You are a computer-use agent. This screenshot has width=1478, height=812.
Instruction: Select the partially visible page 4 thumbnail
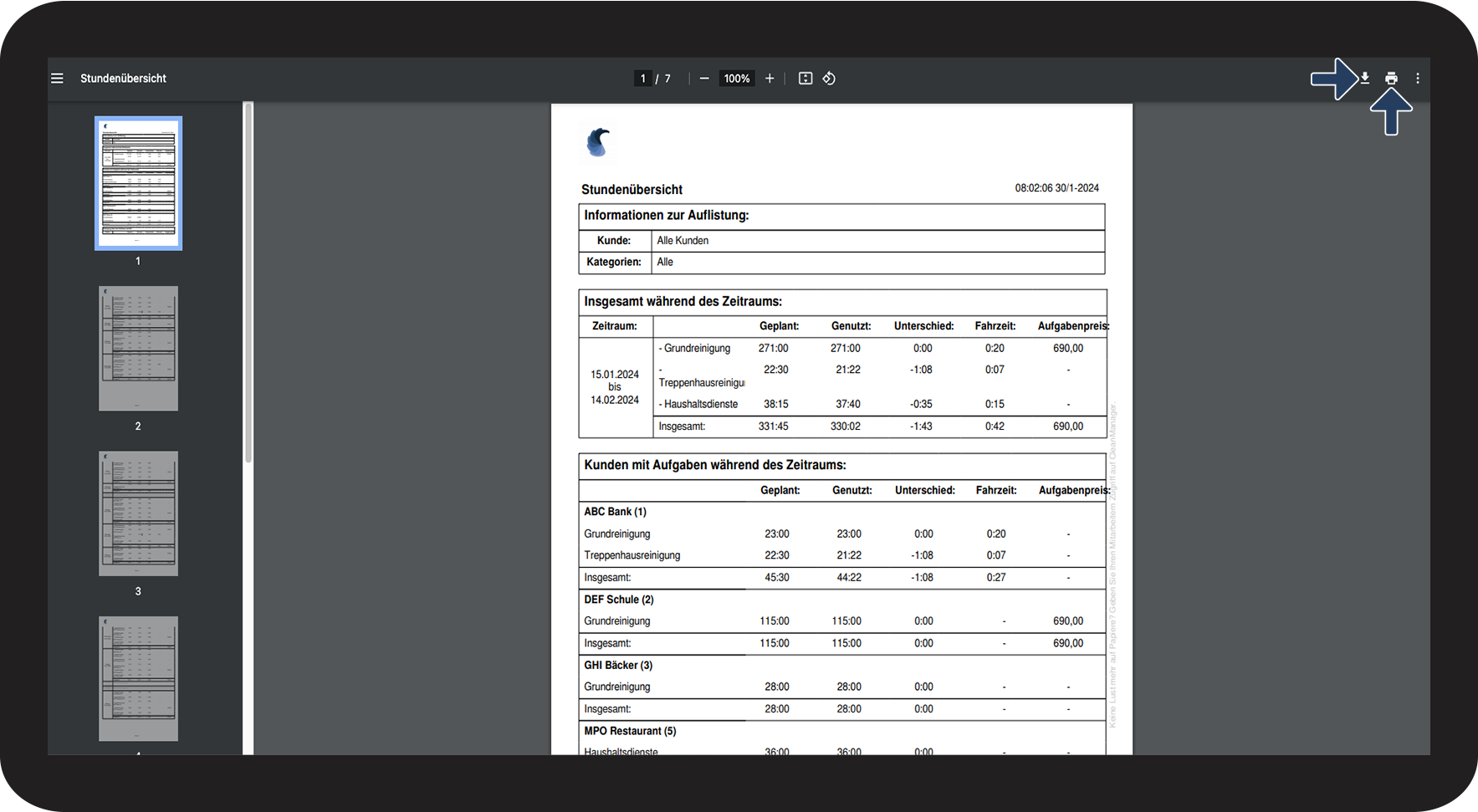138,678
